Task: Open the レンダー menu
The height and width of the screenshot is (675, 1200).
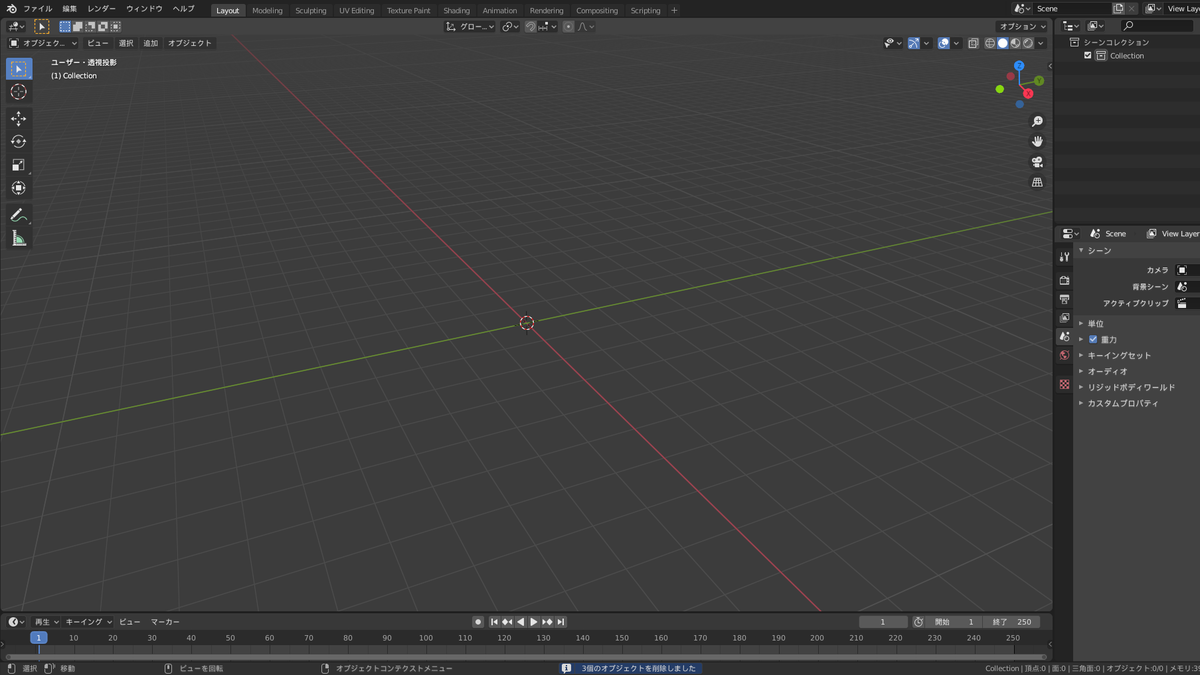Action: click(x=102, y=9)
